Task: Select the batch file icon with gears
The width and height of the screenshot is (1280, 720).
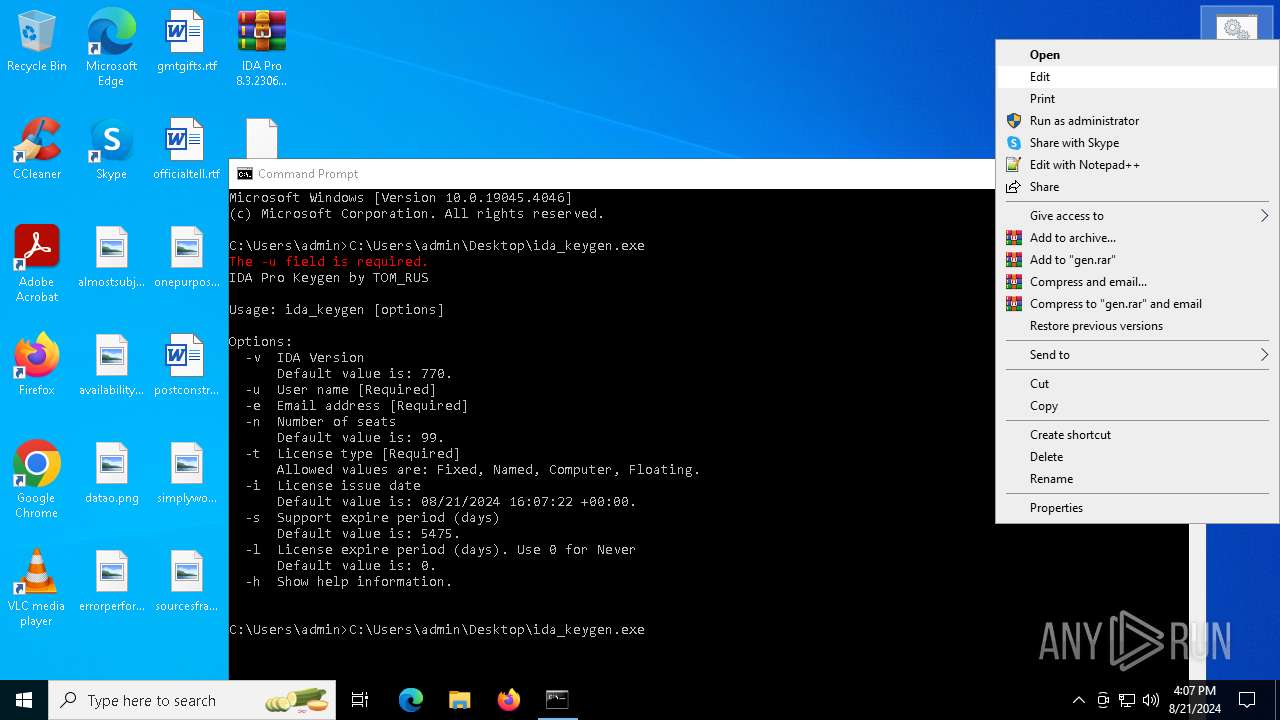Action: pyautogui.click(x=1236, y=28)
